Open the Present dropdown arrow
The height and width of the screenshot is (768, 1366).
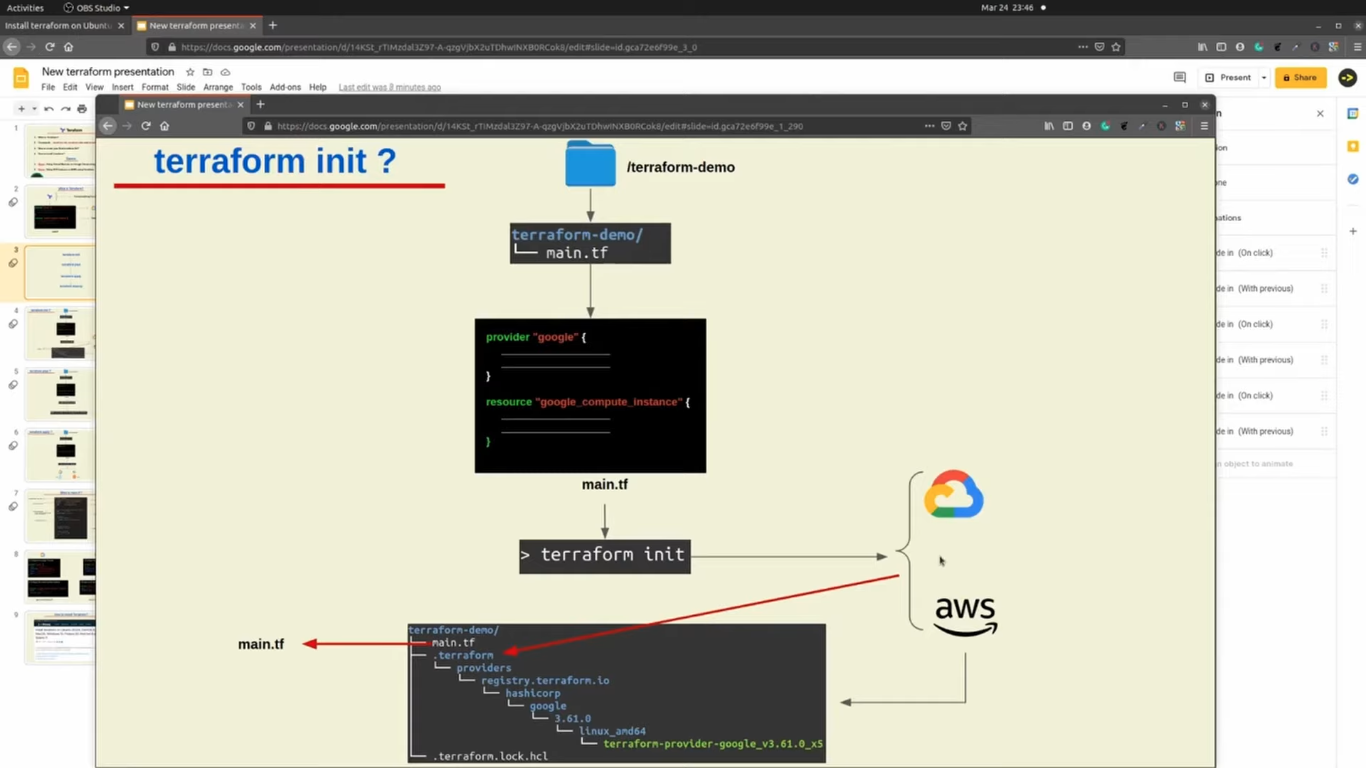click(x=1264, y=77)
